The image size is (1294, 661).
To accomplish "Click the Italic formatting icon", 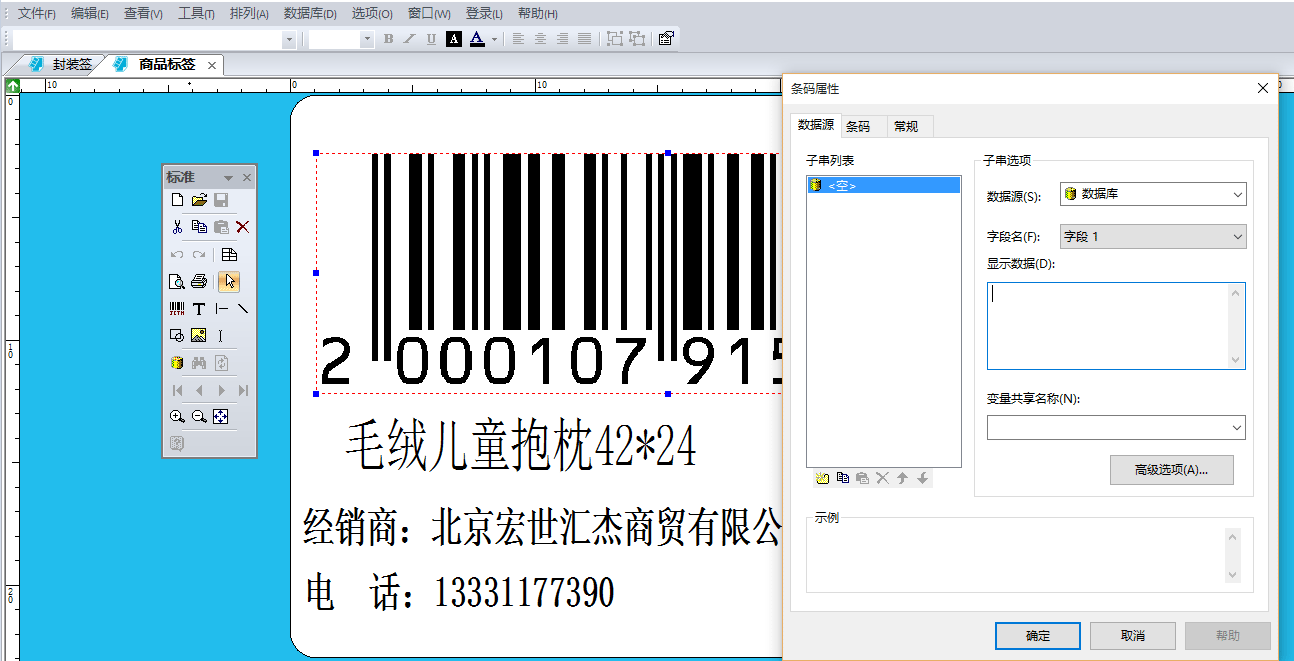I will point(409,39).
